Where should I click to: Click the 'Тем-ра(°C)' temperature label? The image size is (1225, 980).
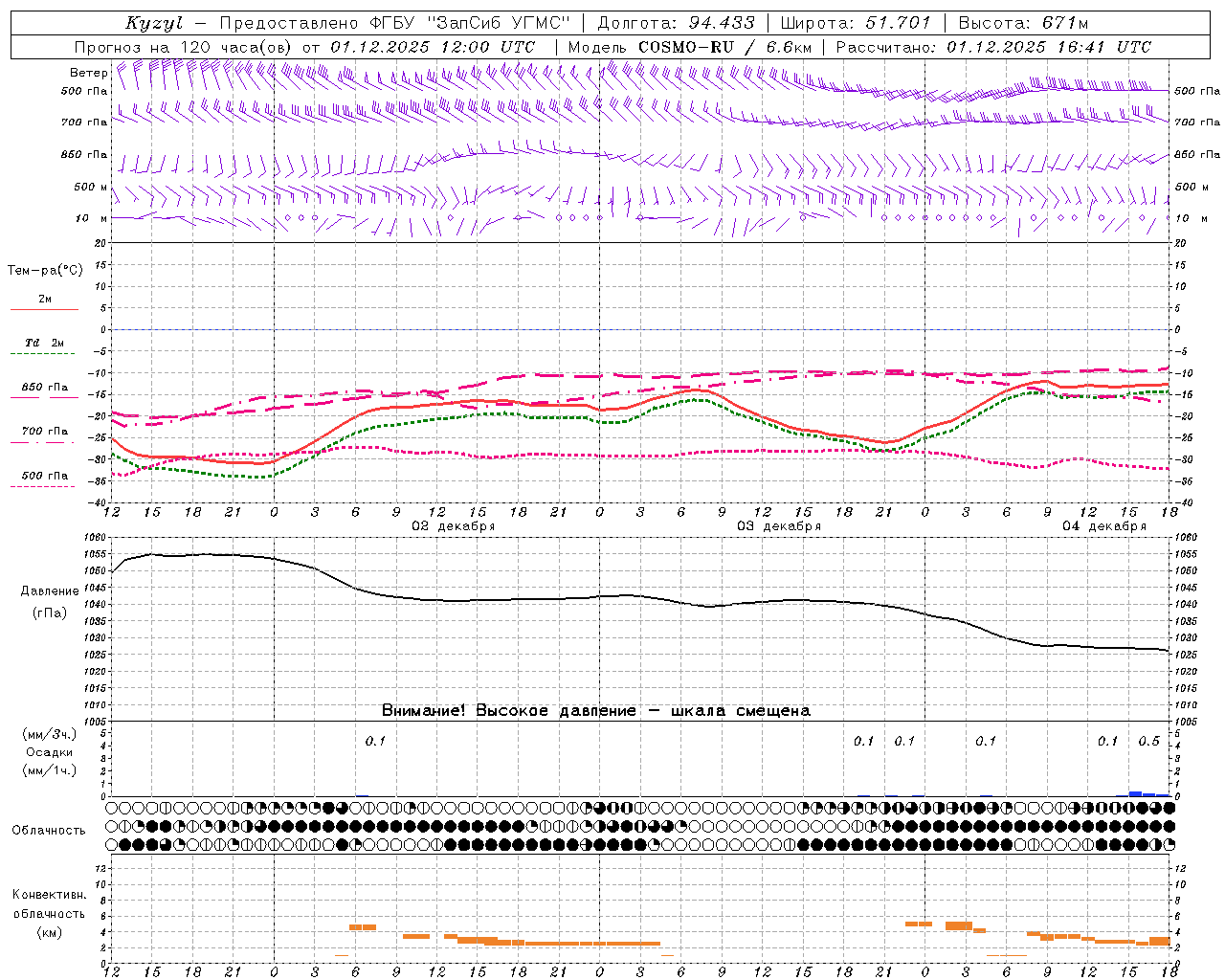(x=45, y=271)
